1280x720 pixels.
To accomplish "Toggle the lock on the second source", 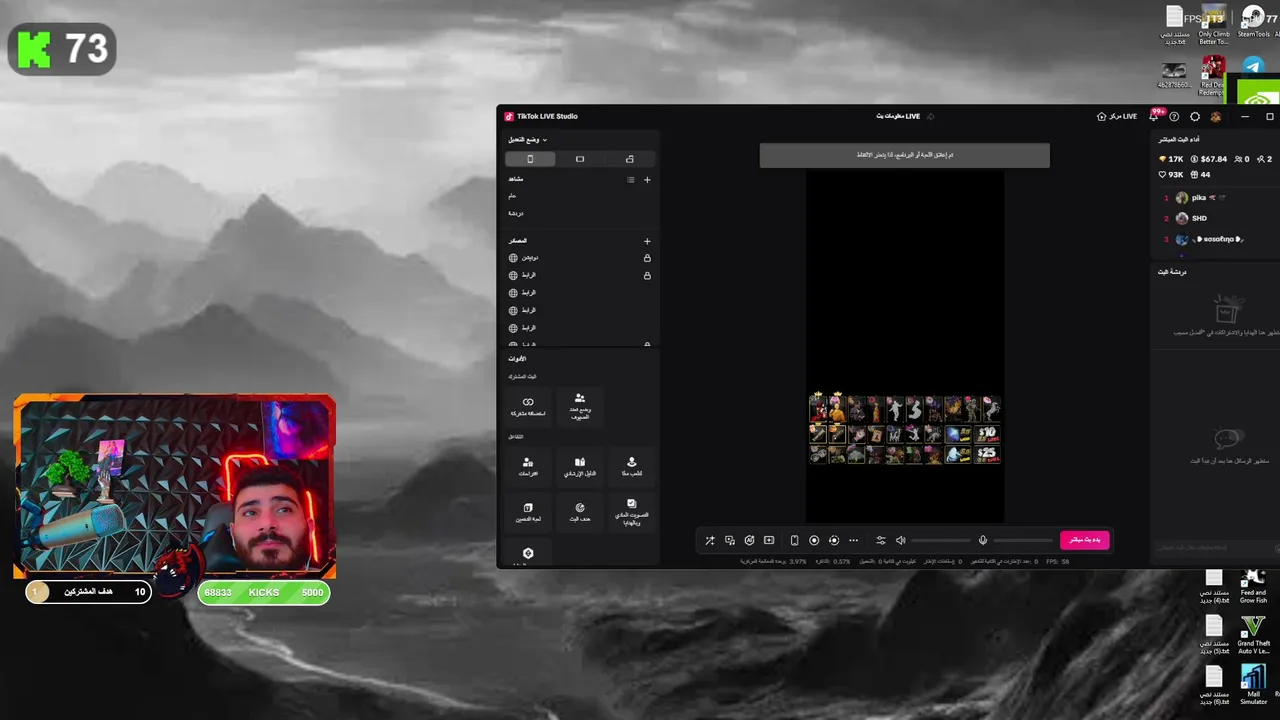I will pos(647,276).
